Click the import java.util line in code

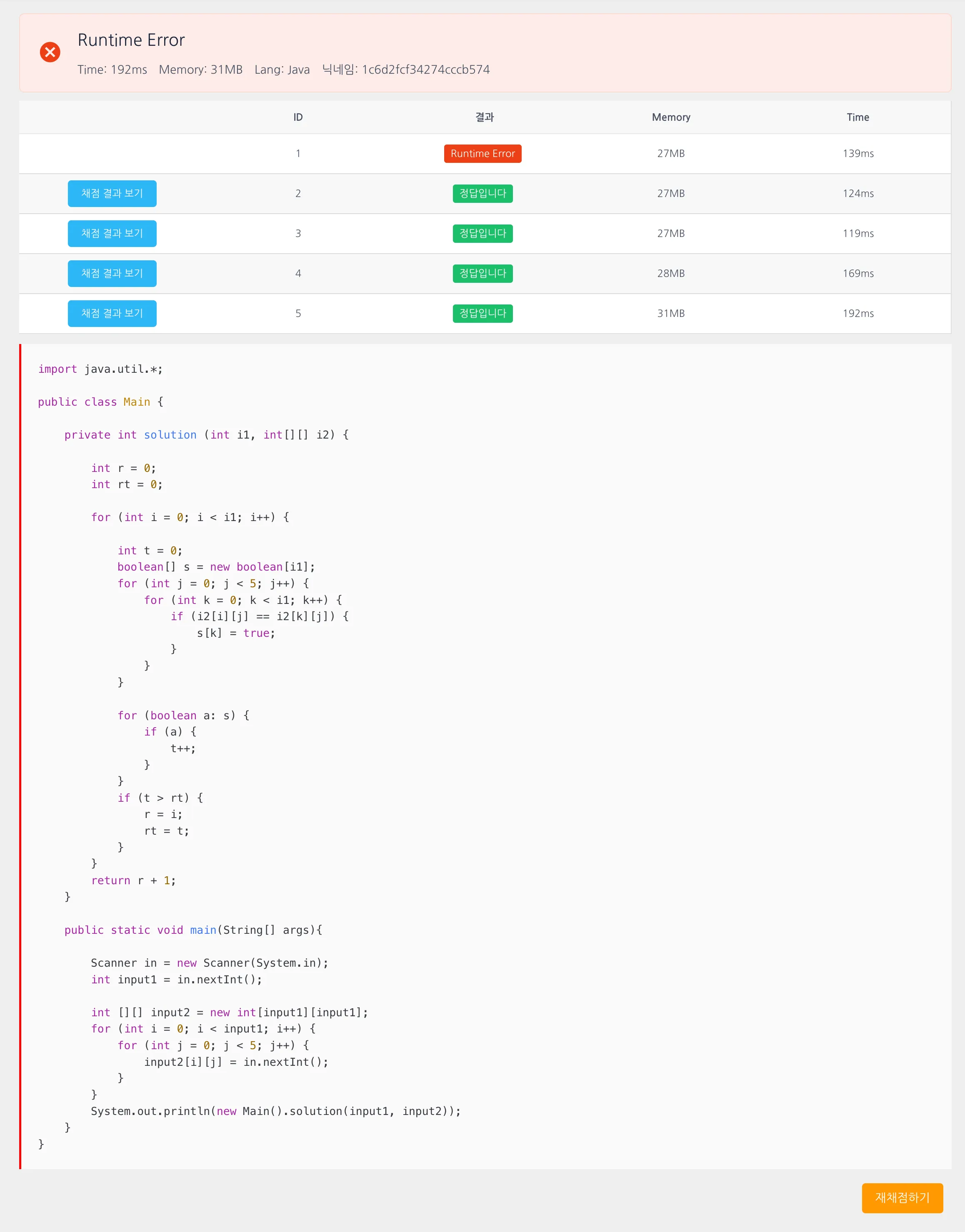coord(100,369)
